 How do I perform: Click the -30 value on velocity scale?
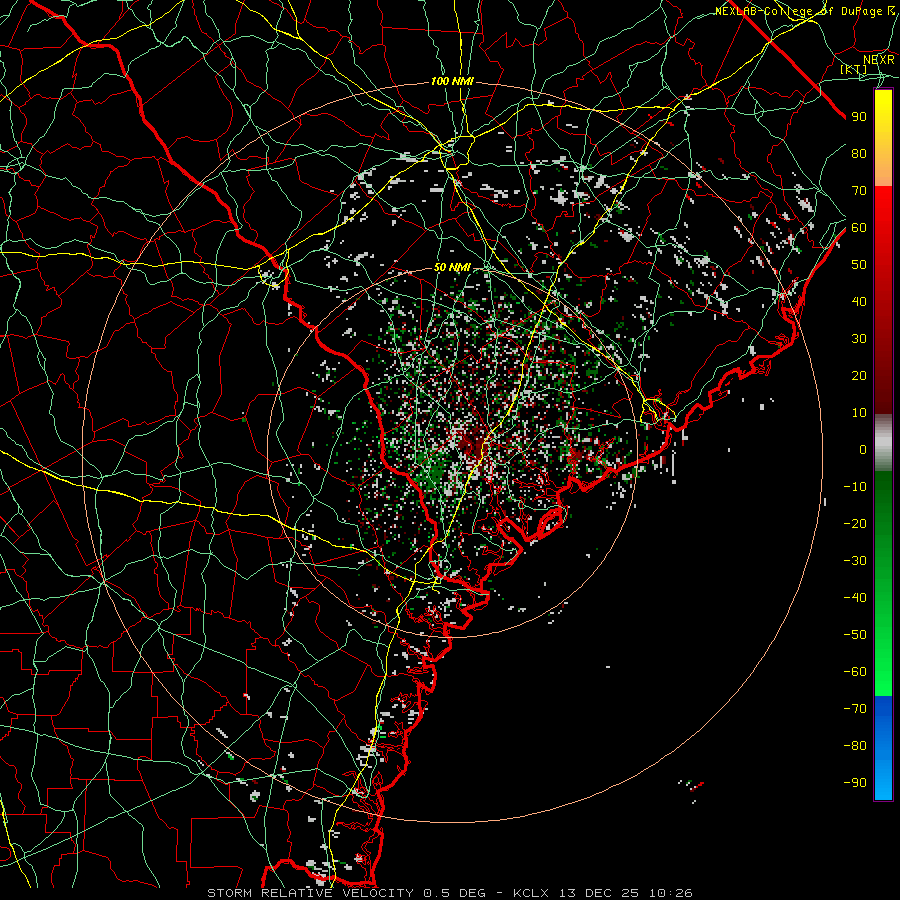pyautogui.click(x=855, y=561)
